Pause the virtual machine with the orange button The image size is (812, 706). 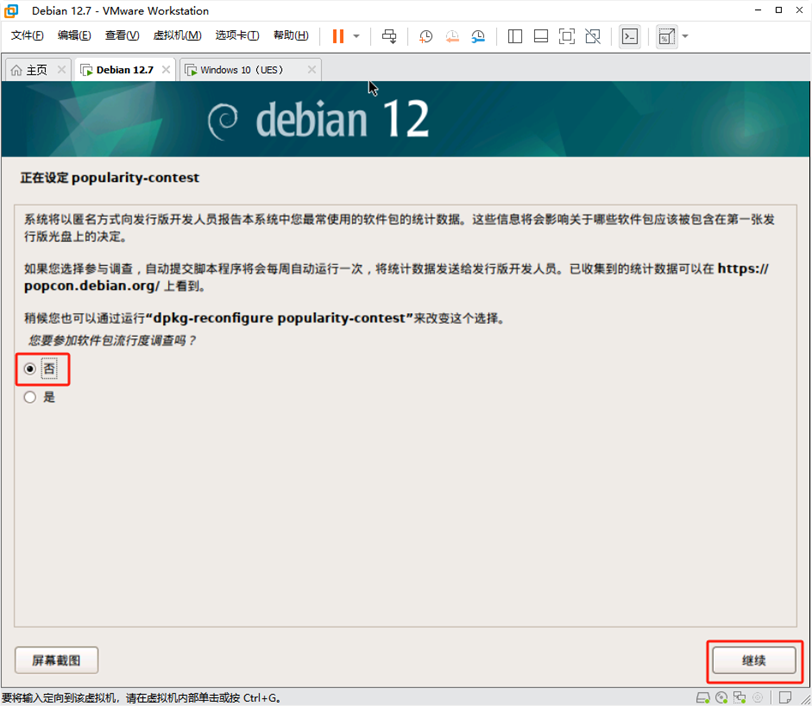pos(338,36)
